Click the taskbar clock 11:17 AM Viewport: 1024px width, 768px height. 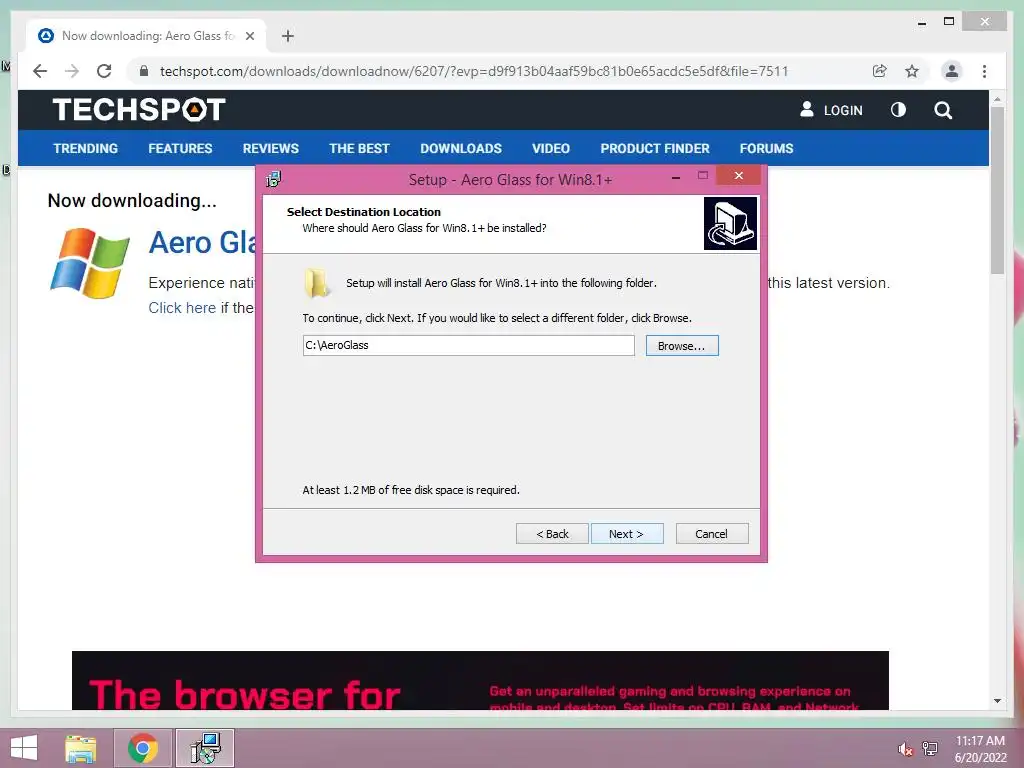point(980,741)
